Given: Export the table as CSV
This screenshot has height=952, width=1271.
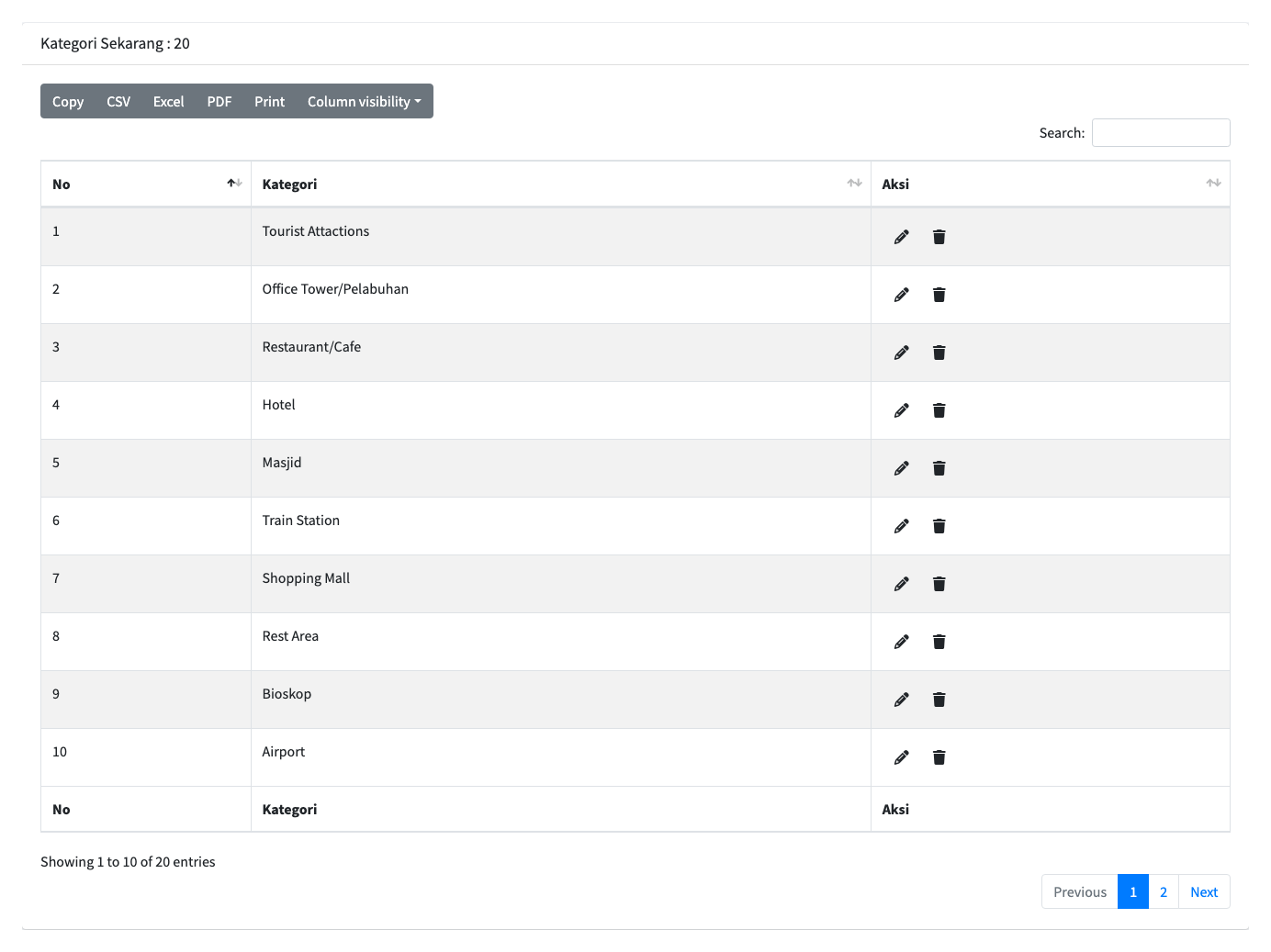Looking at the screenshot, I should click(x=118, y=101).
